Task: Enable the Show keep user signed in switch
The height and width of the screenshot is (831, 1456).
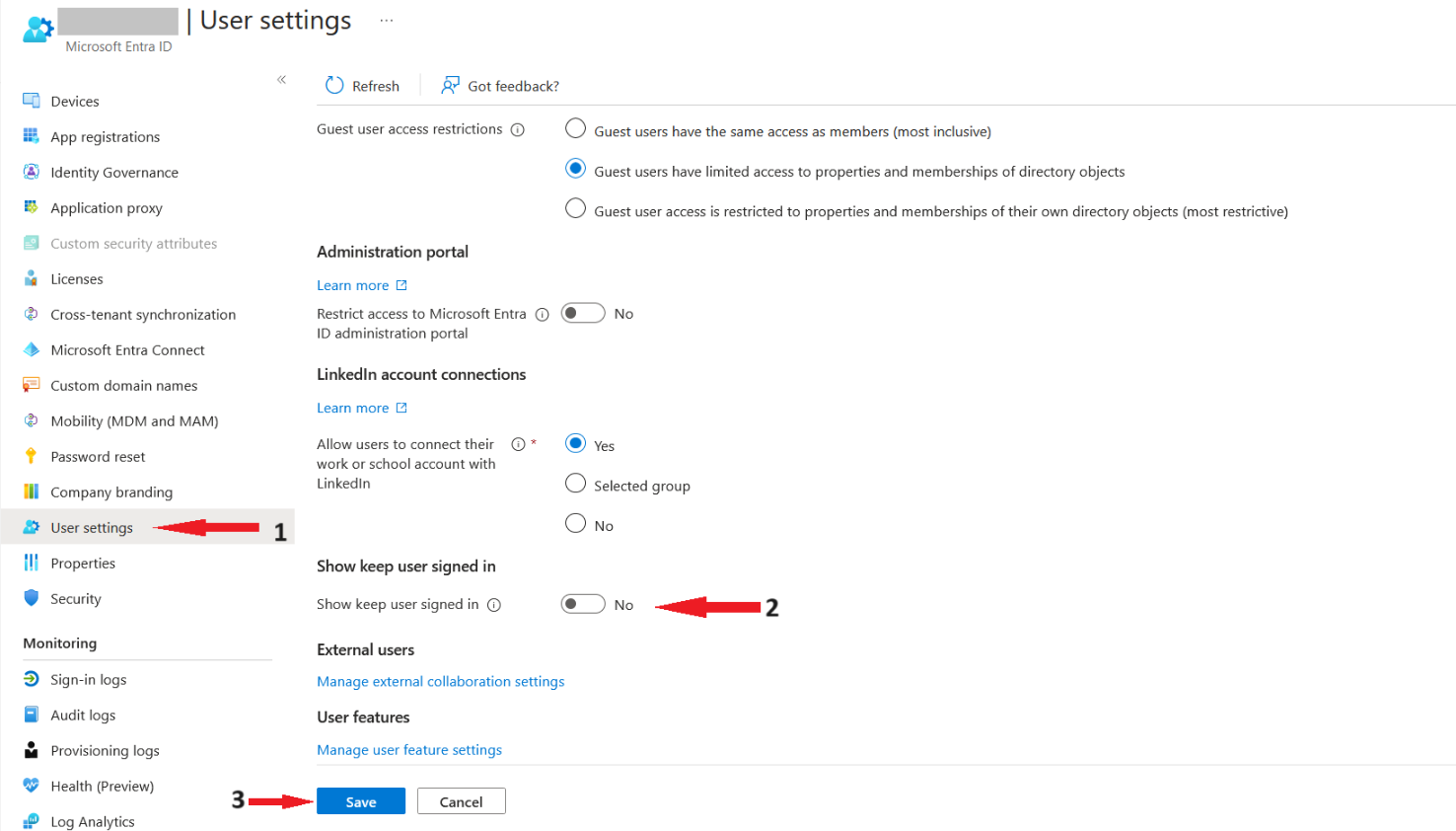Action: [582, 604]
